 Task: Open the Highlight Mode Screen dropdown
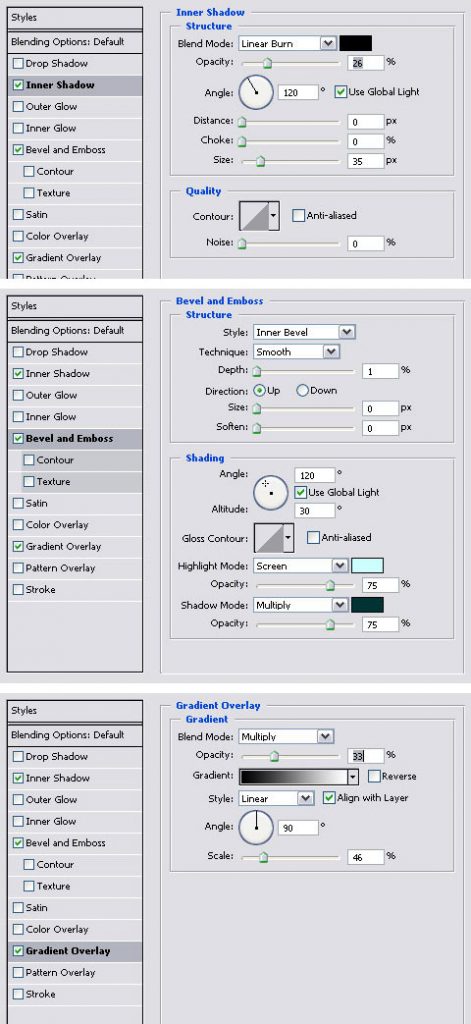300,566
